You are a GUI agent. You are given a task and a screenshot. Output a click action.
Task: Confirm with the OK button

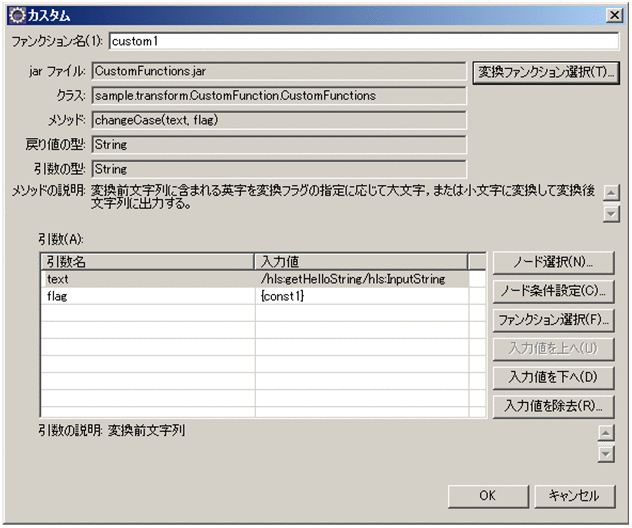pyautogui.click(x=488, y=496)
